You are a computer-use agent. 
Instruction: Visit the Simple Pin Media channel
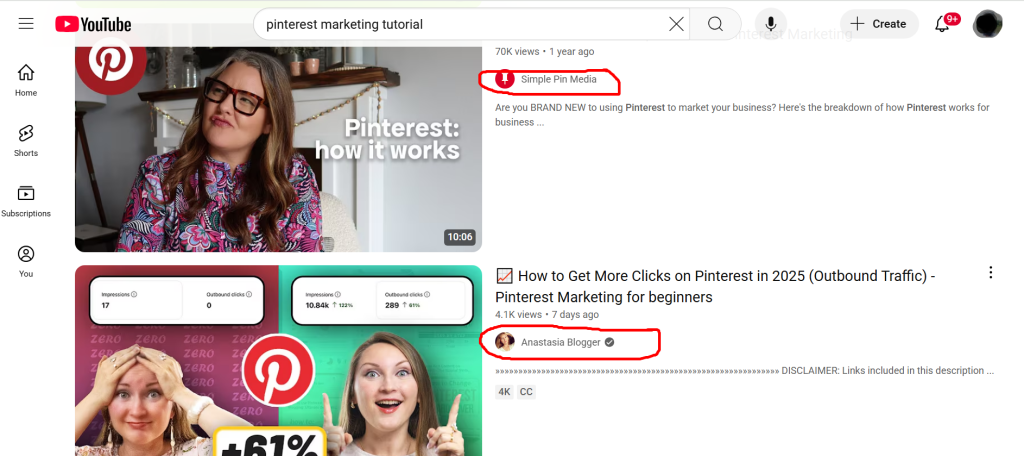click(x=558, y=79)
